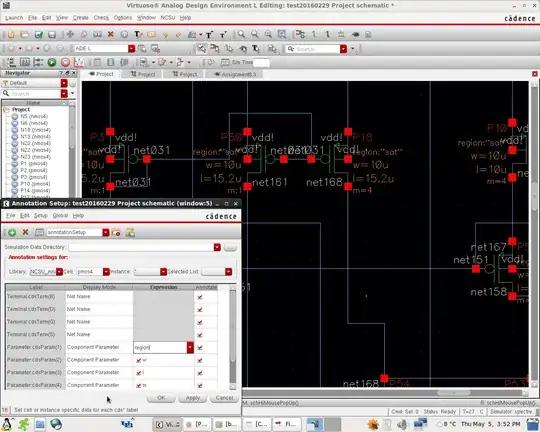Click browse button beside Simulation Data Directory

click(x=230, y=247)
